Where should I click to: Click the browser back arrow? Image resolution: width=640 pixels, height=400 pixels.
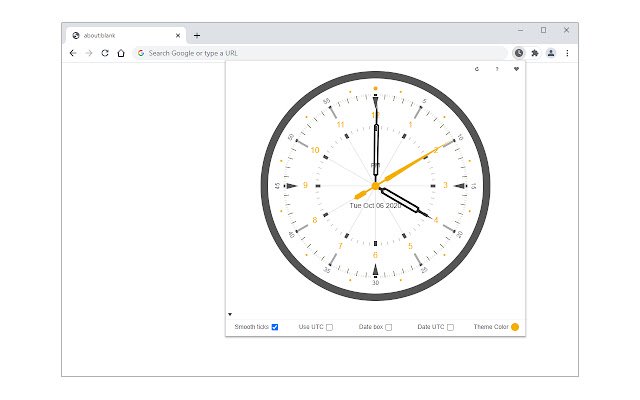pyautogui.click(x=73, y=53)
